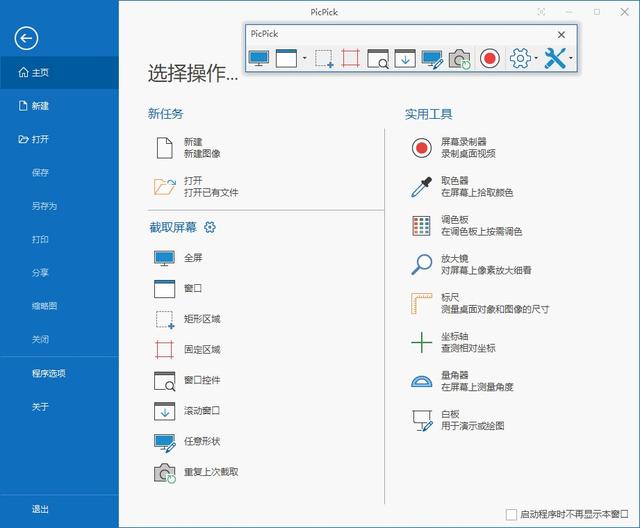The image size is (640, 528).
Task: Click floating toolbar window control capture icon
Action: coord(378,58)
